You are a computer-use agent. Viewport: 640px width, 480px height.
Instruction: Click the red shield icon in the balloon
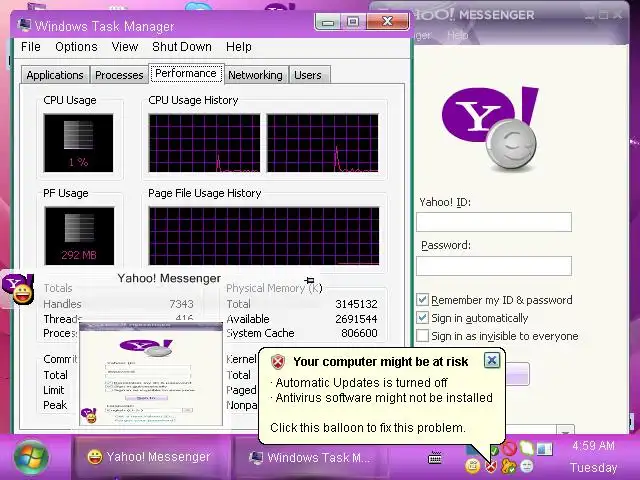278,362
